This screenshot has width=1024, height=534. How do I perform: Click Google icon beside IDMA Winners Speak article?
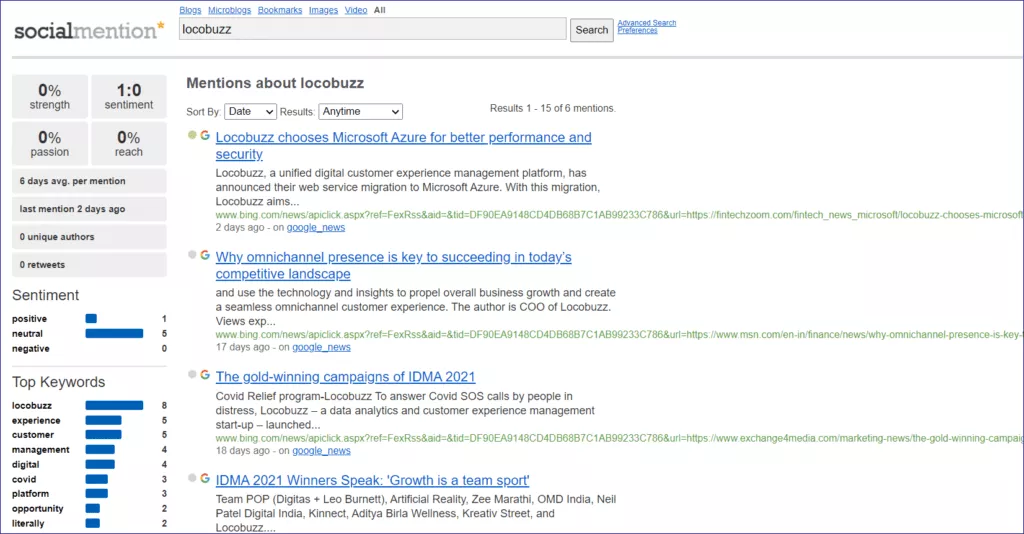(205, 479)
